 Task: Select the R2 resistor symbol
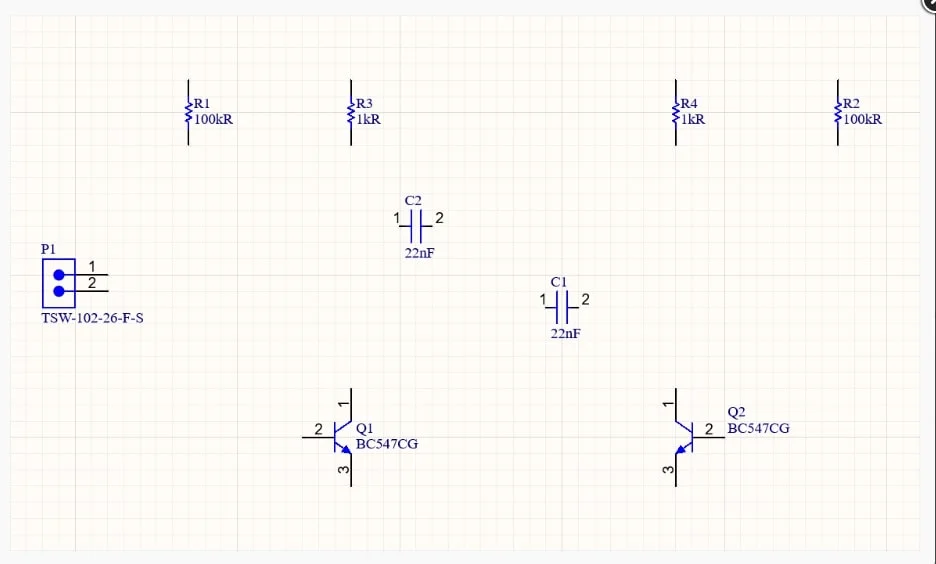[838, 112]
